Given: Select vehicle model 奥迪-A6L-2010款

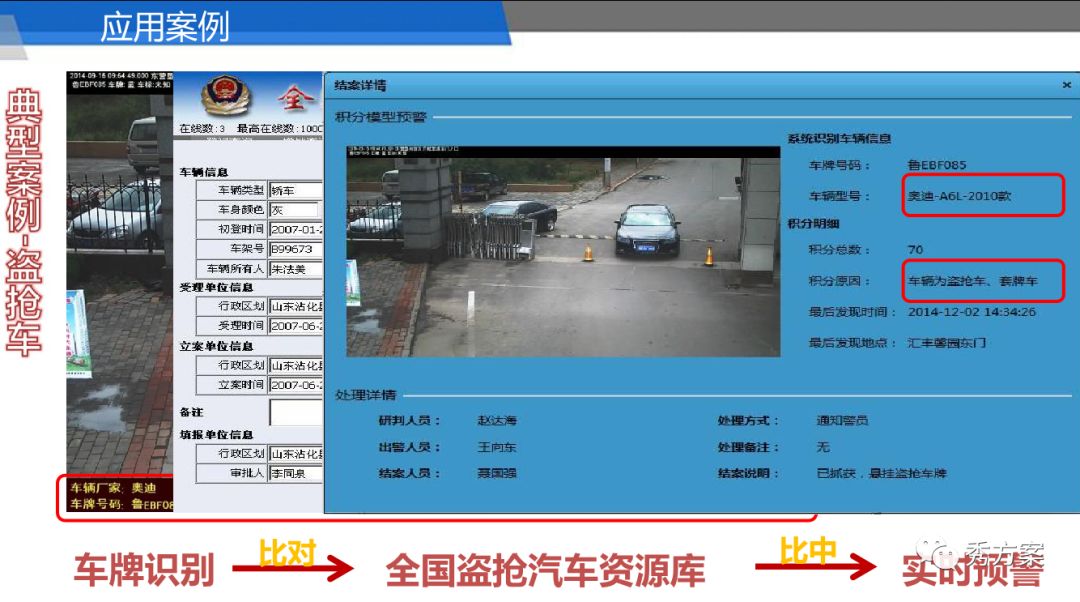Looking at the screenshot, I should 959,196.
